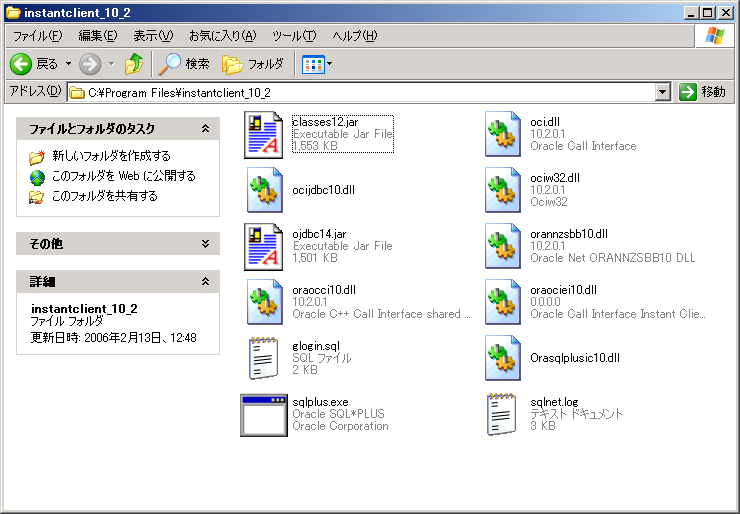Open the 検索 search pane
This screenshot has height=514, width=740.
[x=184, y=64]
